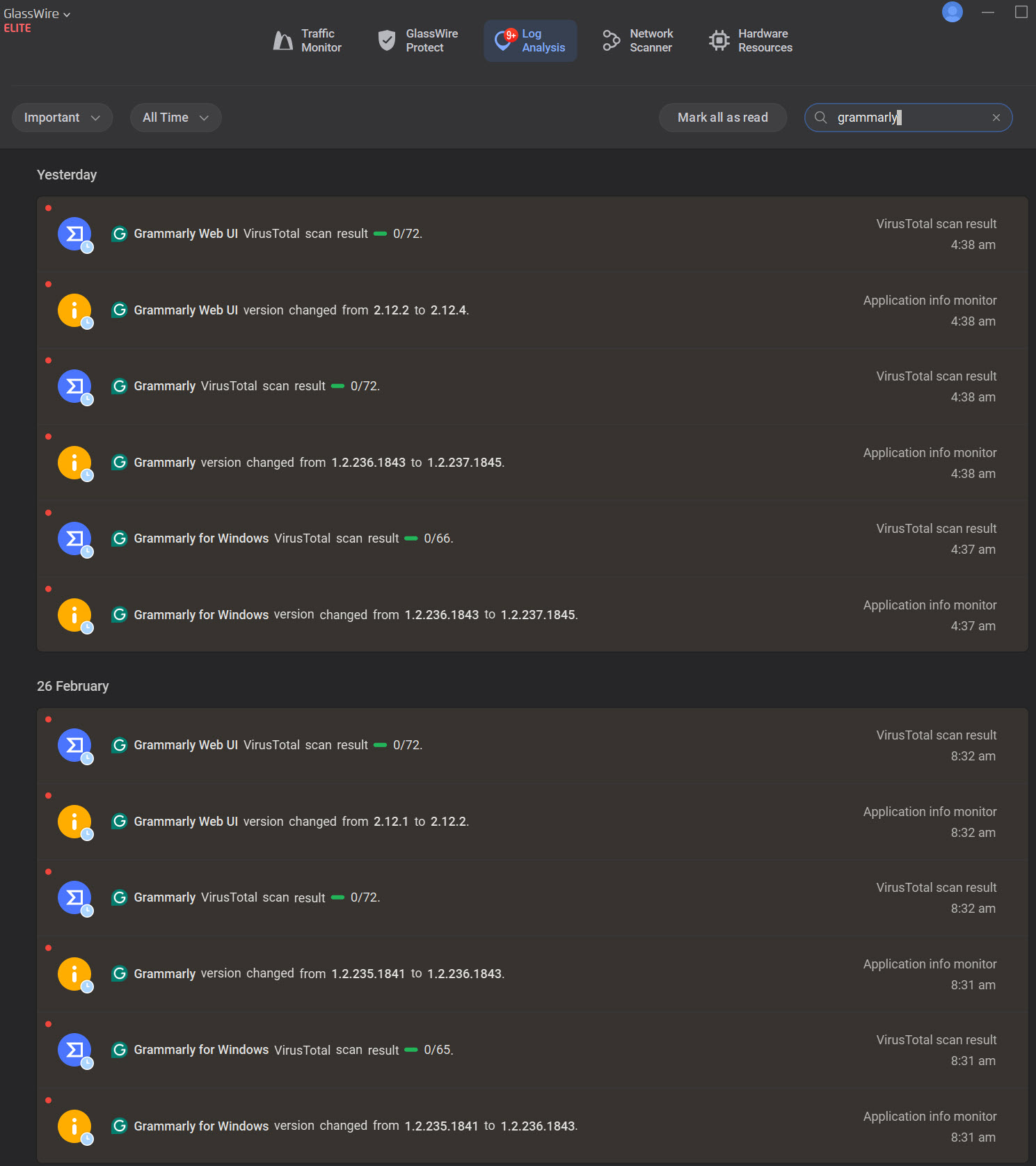
Task: Click the user account avatar icon
Action: point(952,12)
